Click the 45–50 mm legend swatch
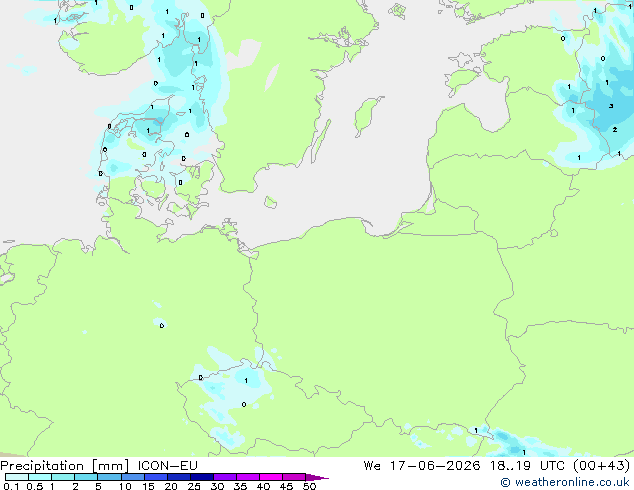The image size is (634, 490). pos(294,477)
